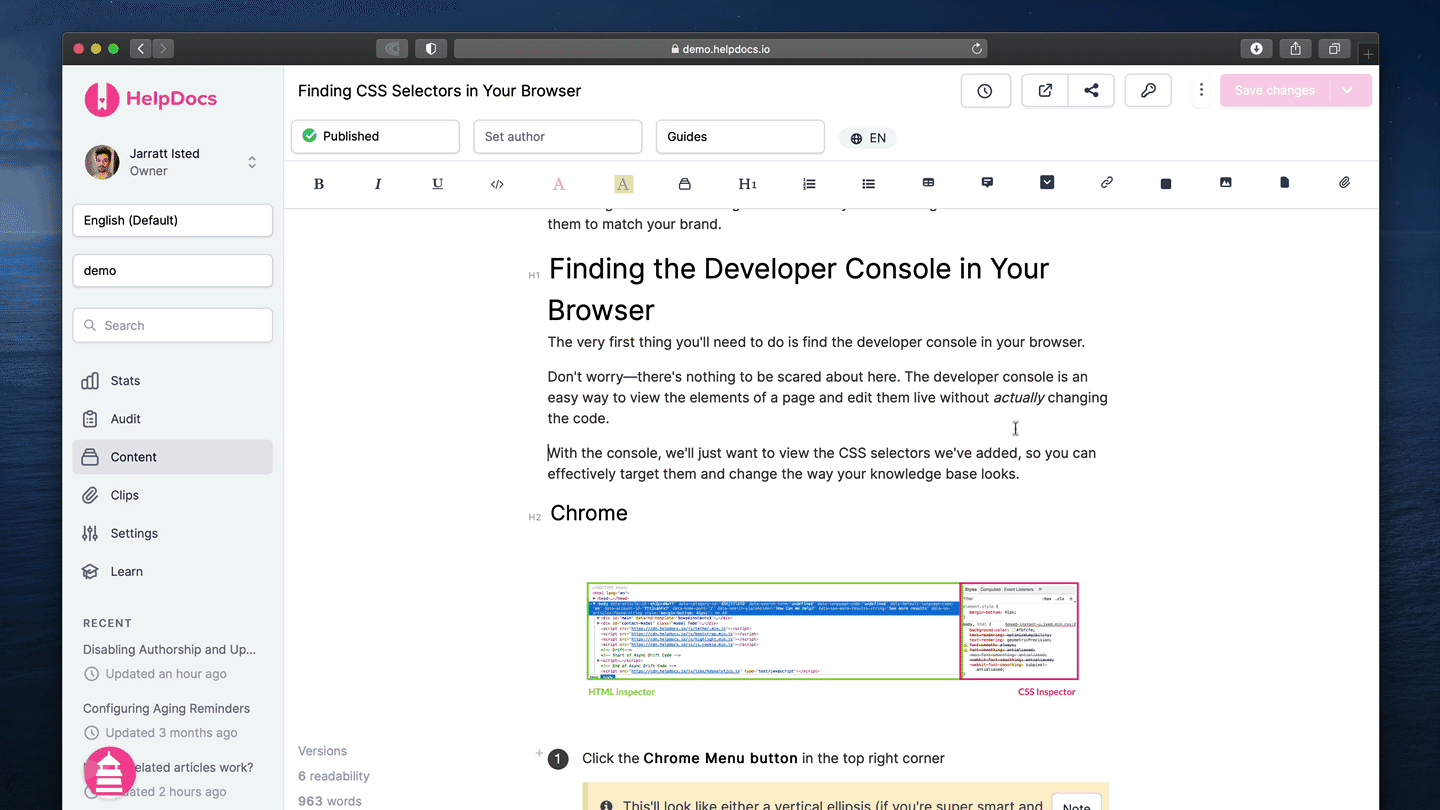1440x810 pixels.
Task: Click the browser share button
Action: [x=1295, y=48]
